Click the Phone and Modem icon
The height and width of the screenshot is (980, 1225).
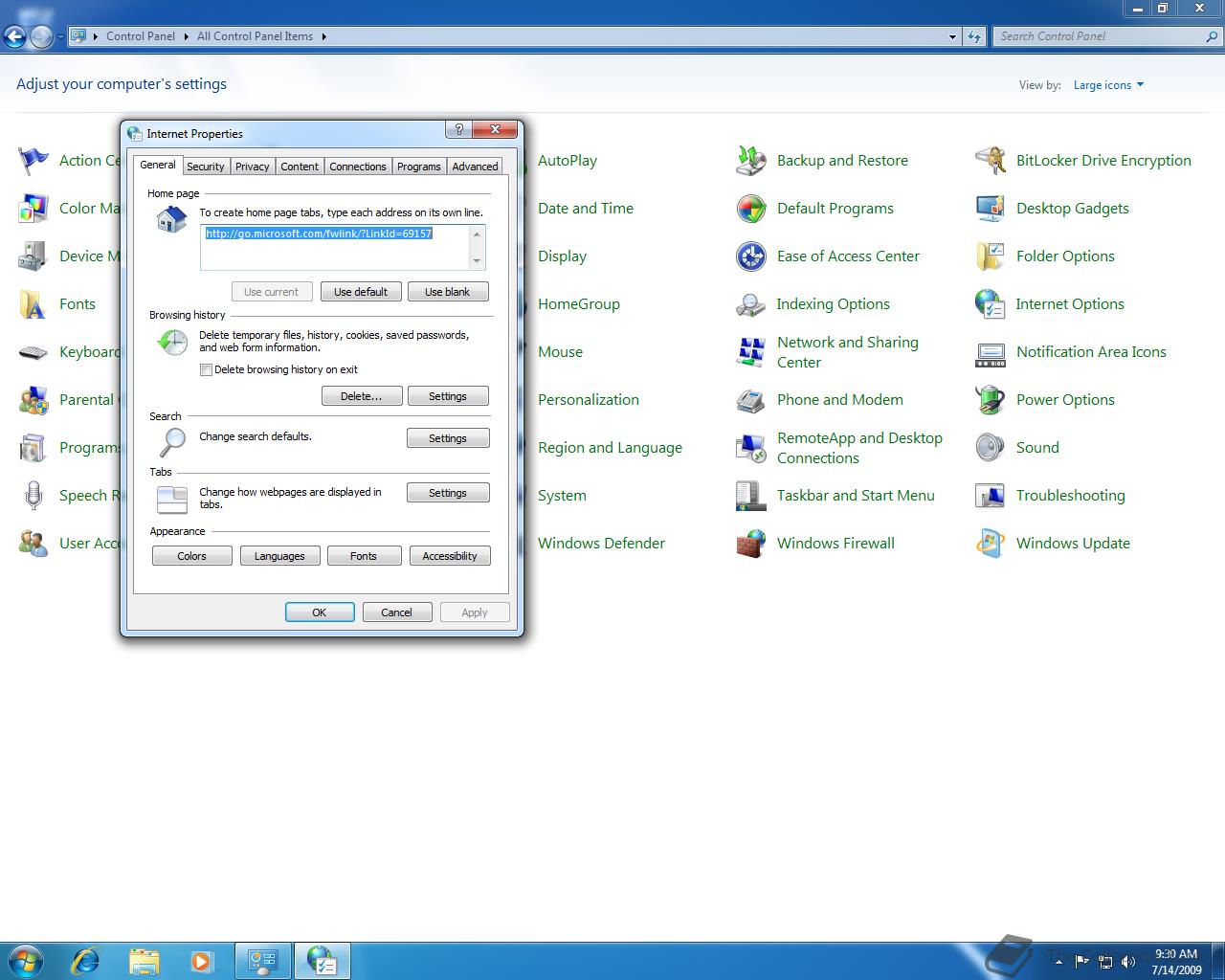(x=751, y=400)
